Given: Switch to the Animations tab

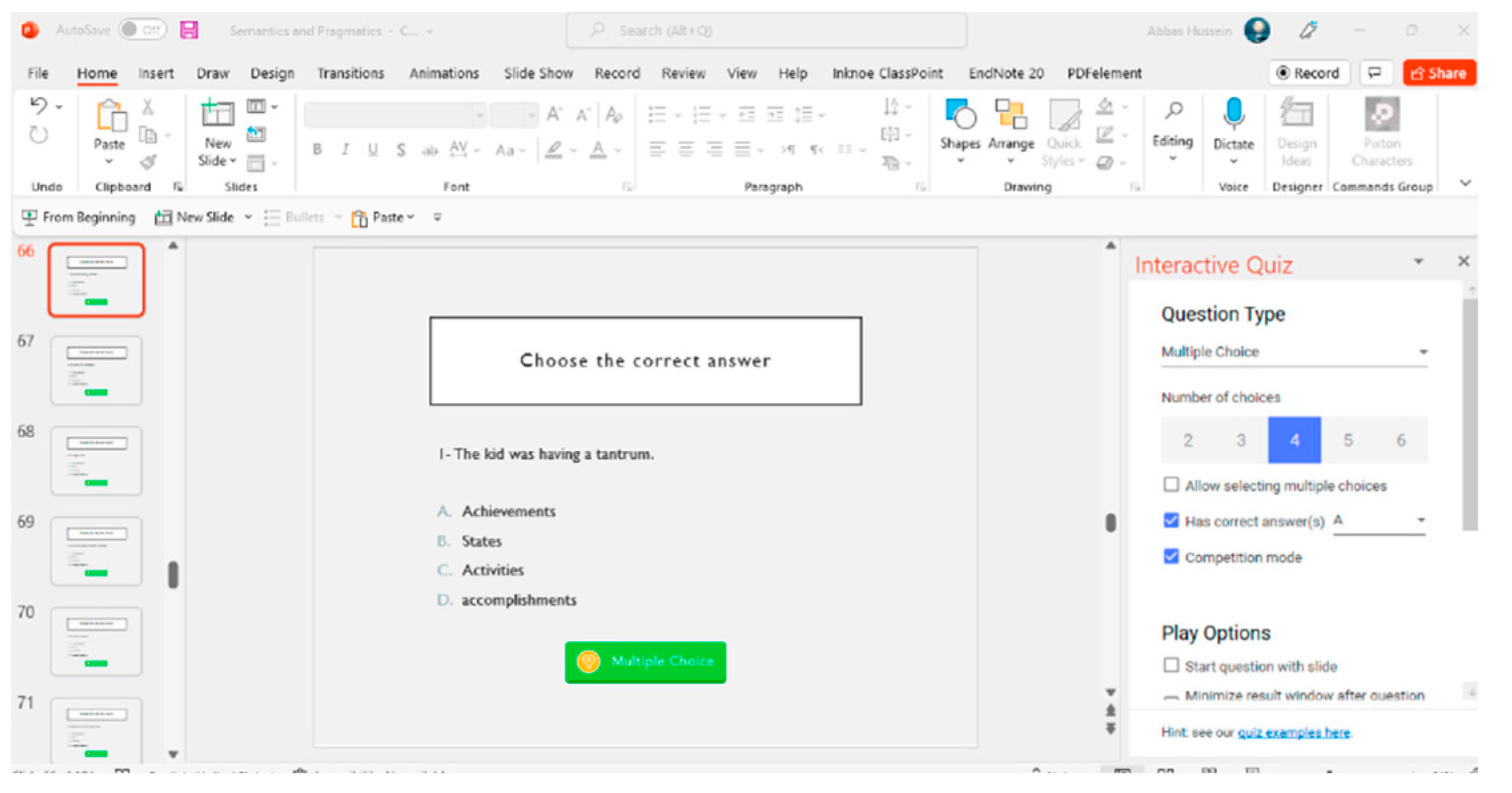Looking at the screenshot, I should click(x=444, y=73).
